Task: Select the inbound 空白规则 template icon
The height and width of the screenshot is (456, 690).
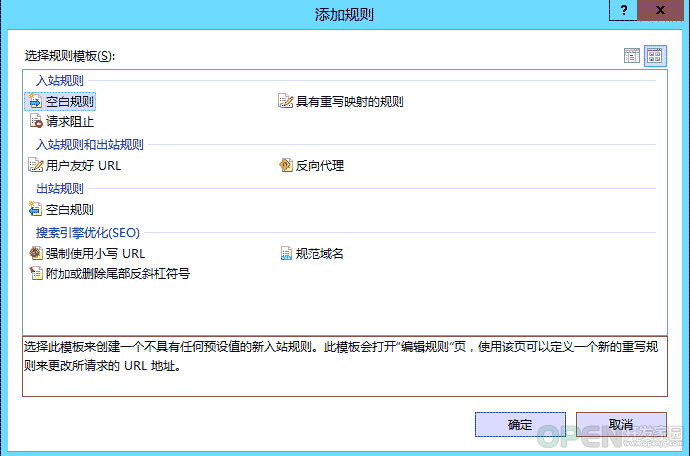Action: 35,102
